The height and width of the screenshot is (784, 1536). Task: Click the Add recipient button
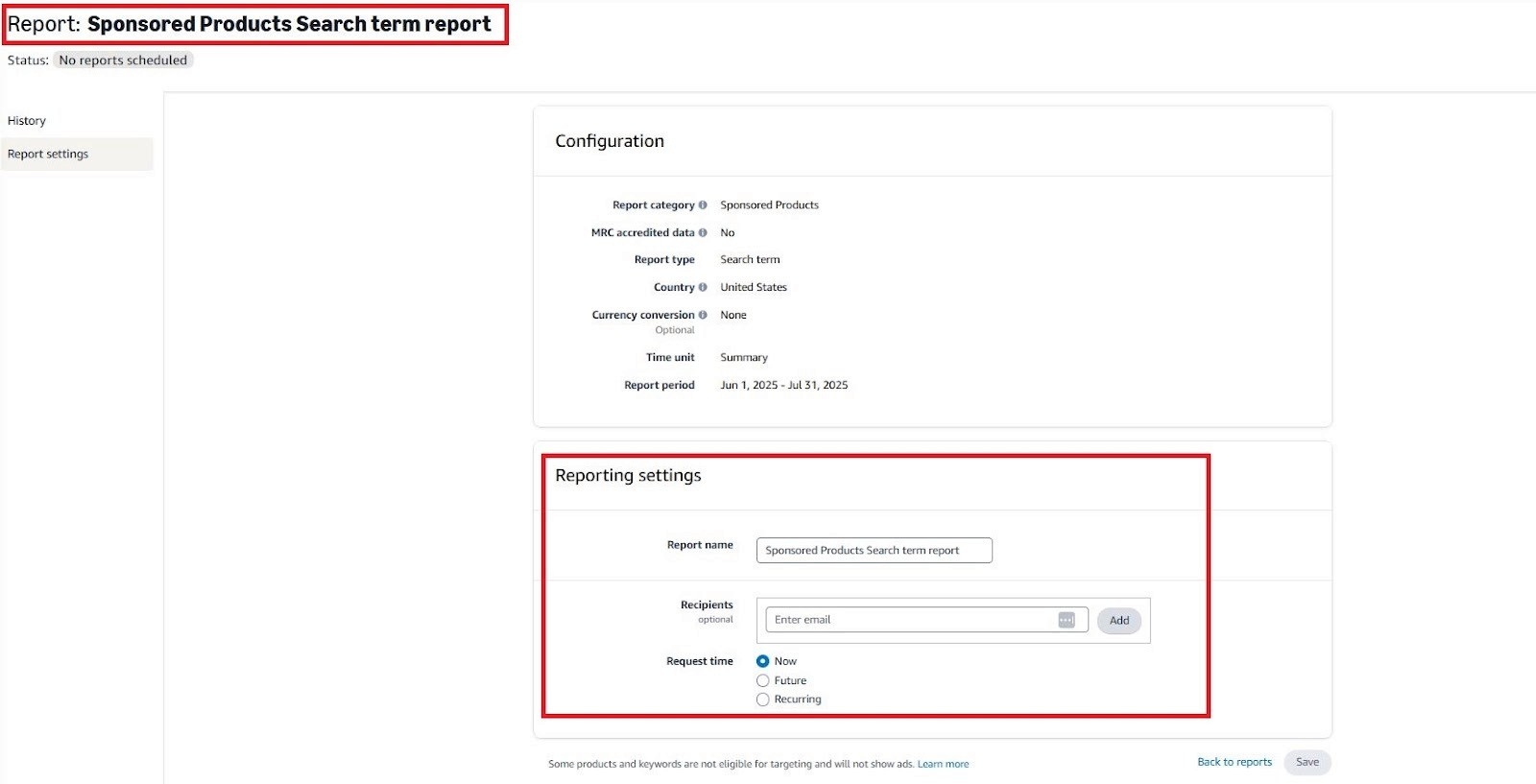click(1119, 621)
